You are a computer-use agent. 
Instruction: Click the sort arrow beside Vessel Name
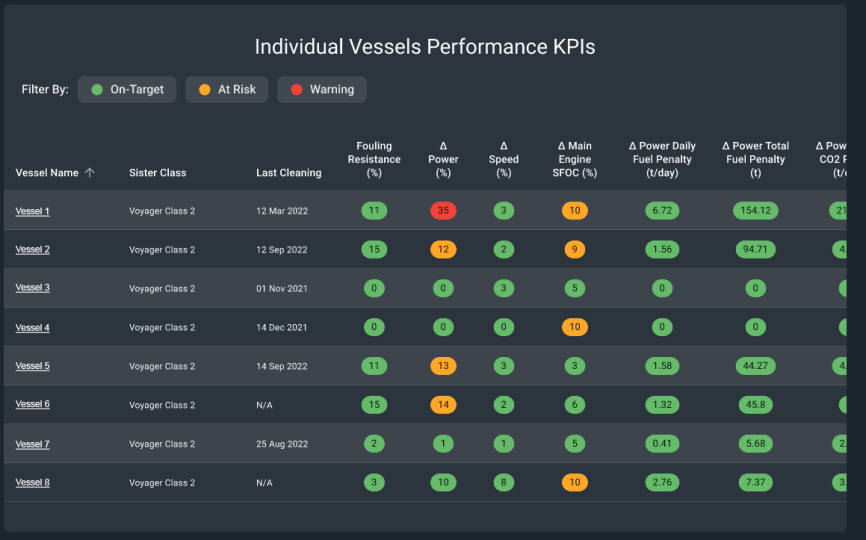point(90,173)
